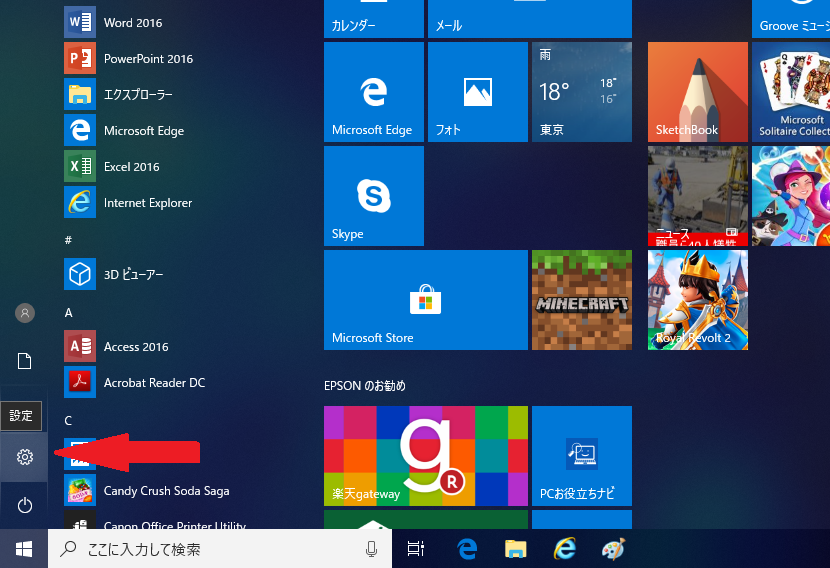Open the ニュース tile
The height and width of the screenshot is (568, 830).
tap(698, 196)
